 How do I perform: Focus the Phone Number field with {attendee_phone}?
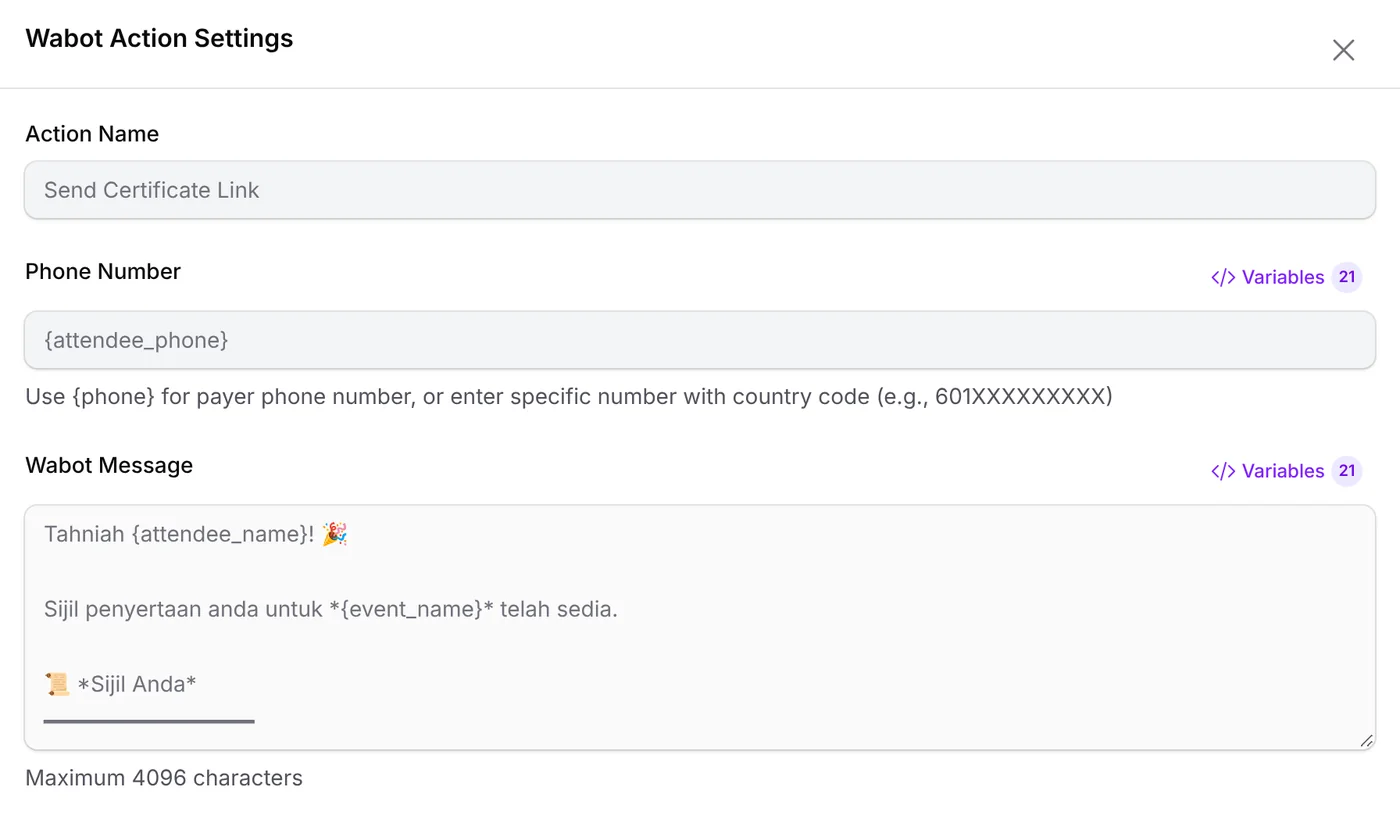[x=700, y=340]
